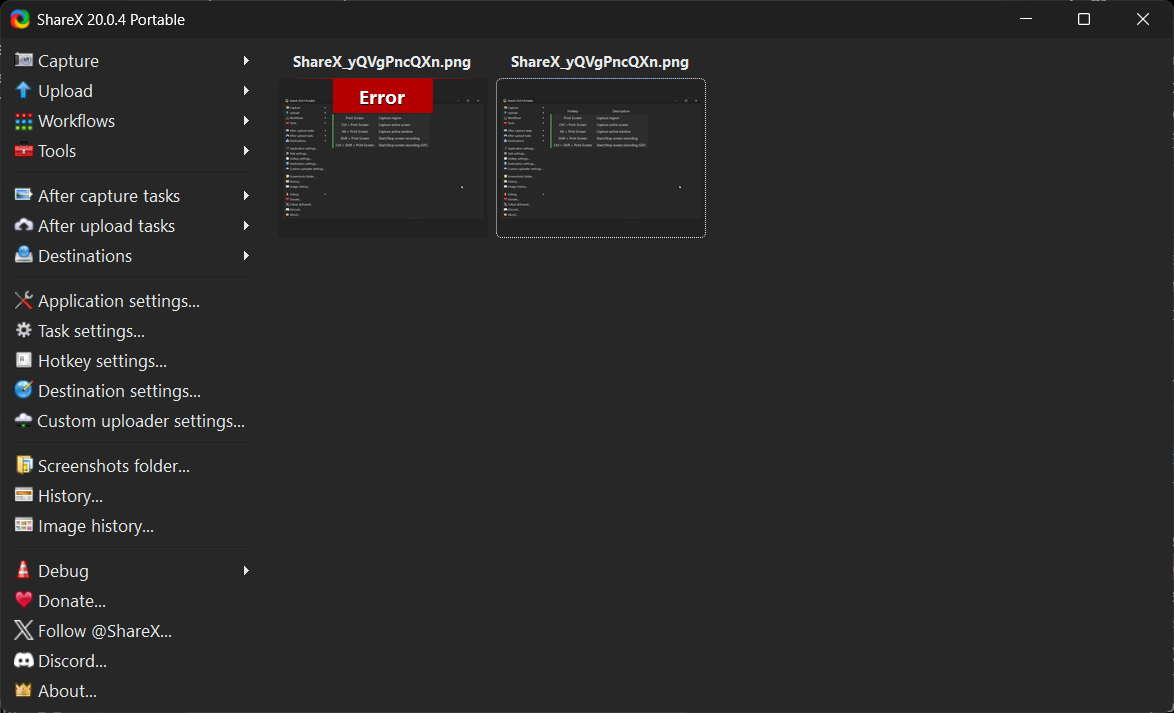Open the Tools menu
Screen dimensions: 1174x713
point(133,151)
